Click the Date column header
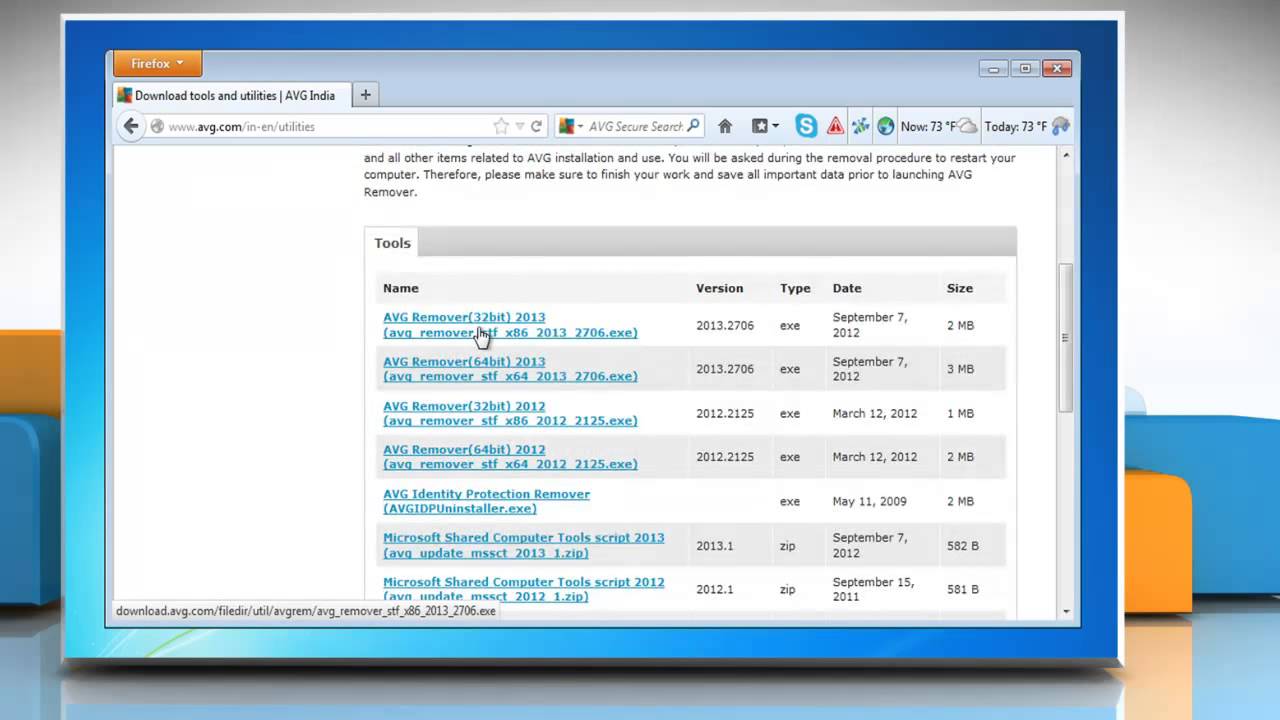The width and height of the screenshot is (1280, 720). point(847,288)
